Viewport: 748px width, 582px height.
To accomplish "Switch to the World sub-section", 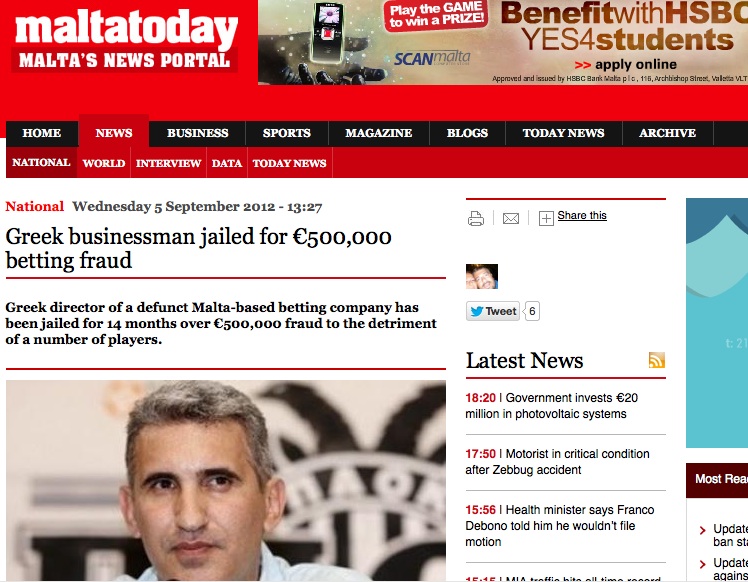I will click(x=104, y=163).
